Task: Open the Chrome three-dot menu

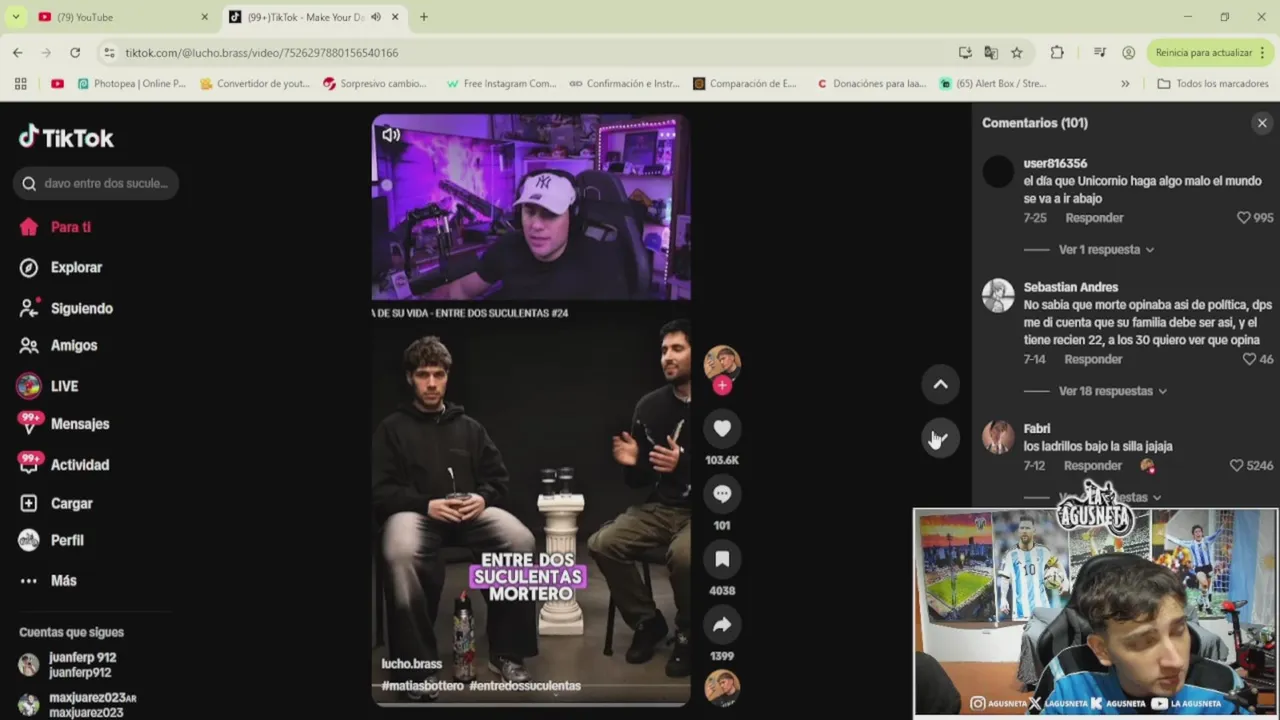Action: (1264, 52)
